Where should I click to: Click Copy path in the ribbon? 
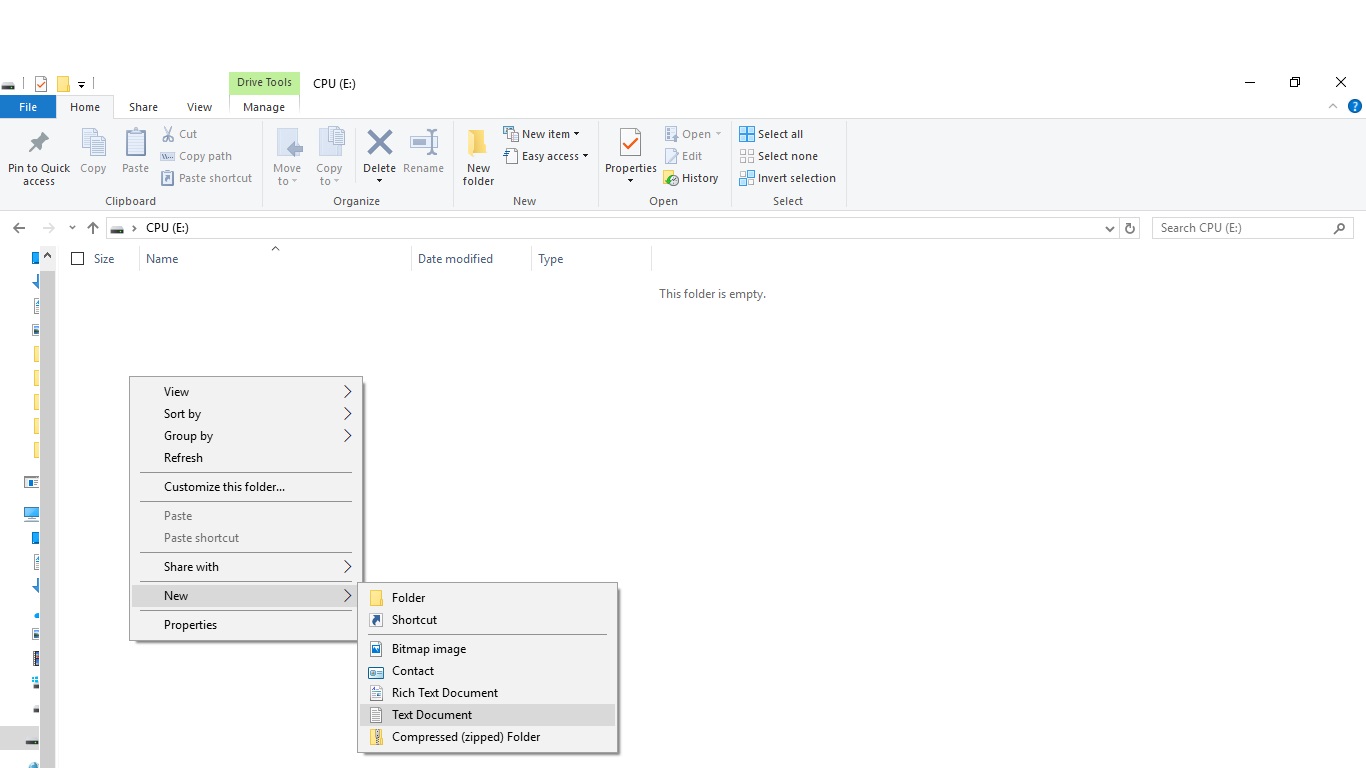[x=196, y=156]
